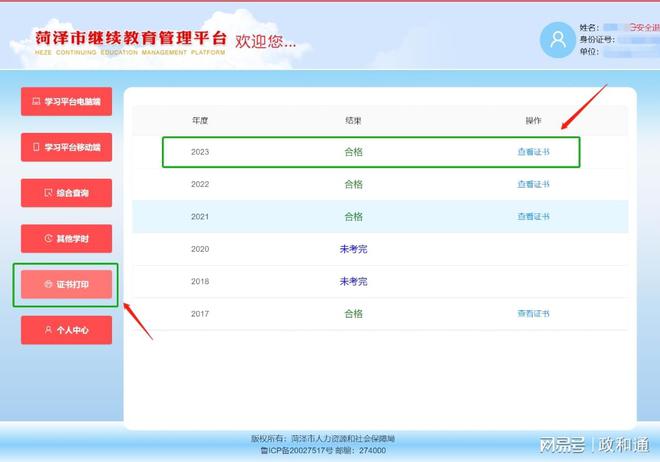Open 综合查询 sidebar button
The height and width of the screenshot is (462, 660).
pyautogui.click(x=67, y=193)
